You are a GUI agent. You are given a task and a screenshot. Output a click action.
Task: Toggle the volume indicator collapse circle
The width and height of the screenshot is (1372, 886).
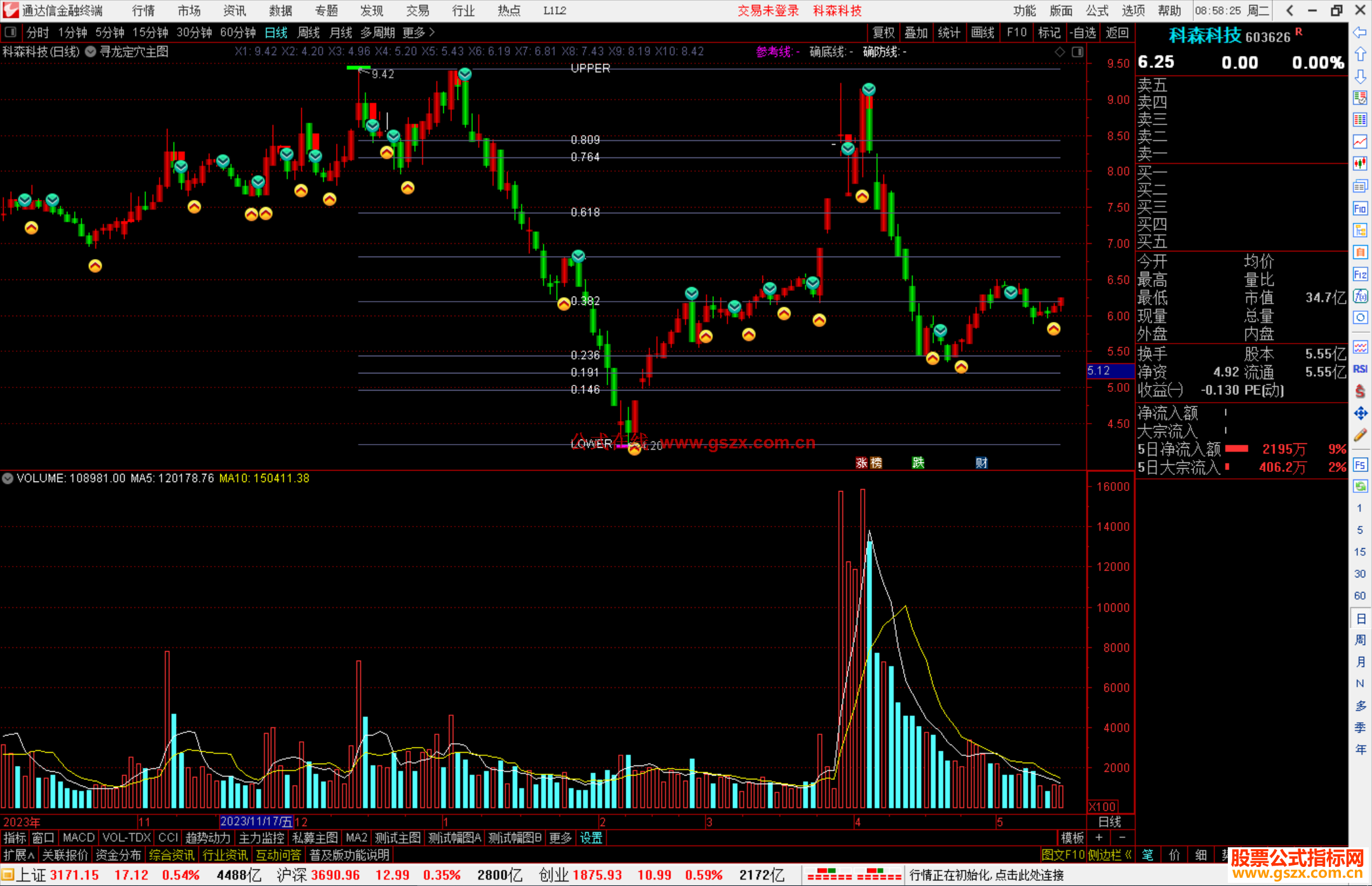click(8, 478)
